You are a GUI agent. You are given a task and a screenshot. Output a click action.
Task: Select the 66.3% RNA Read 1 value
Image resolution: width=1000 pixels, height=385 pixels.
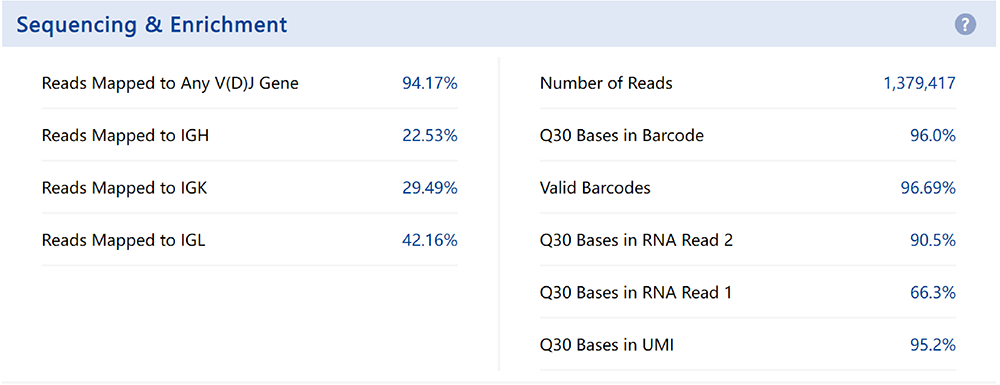(x=932, y=293)
